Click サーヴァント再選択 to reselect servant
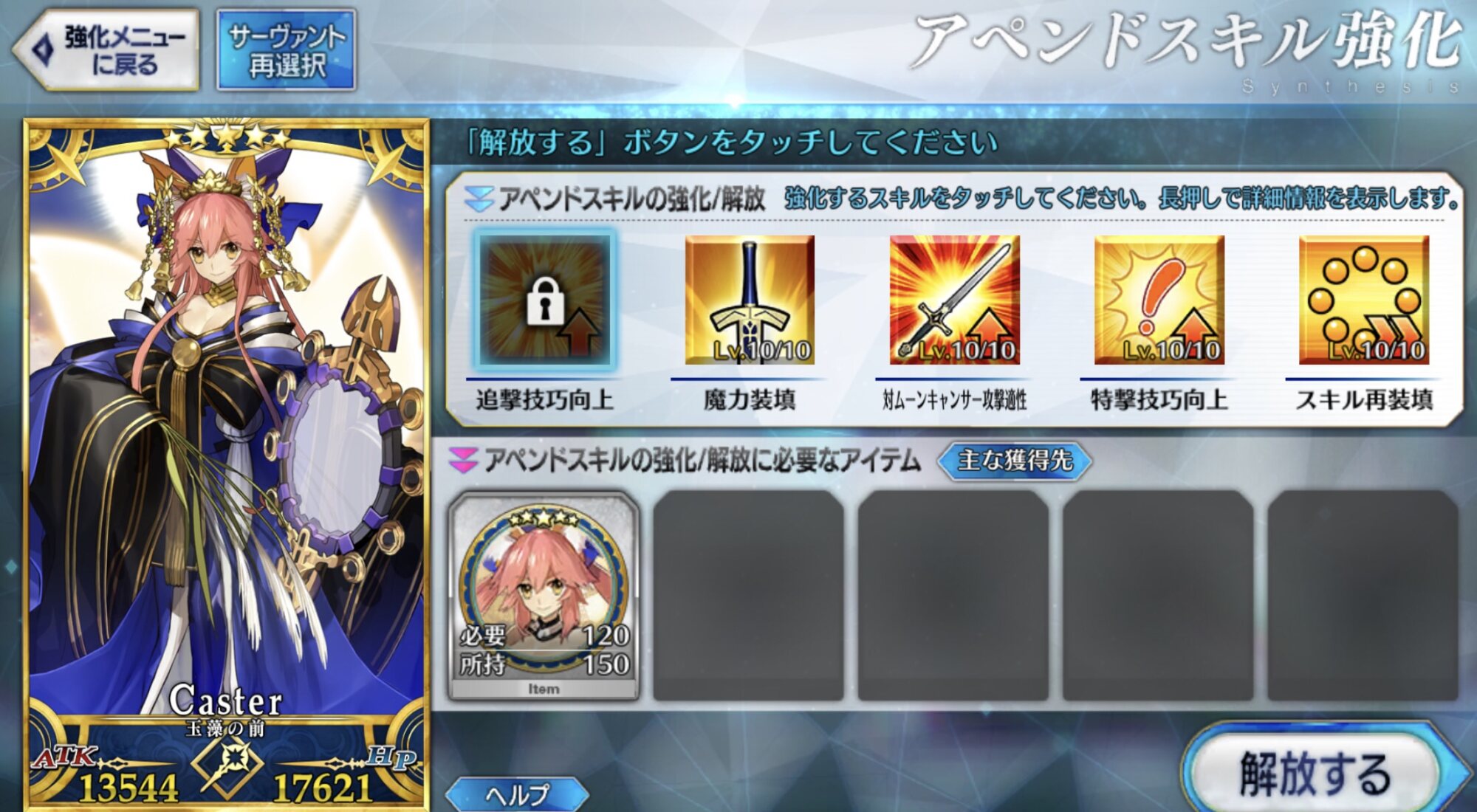 pos(286,49)
